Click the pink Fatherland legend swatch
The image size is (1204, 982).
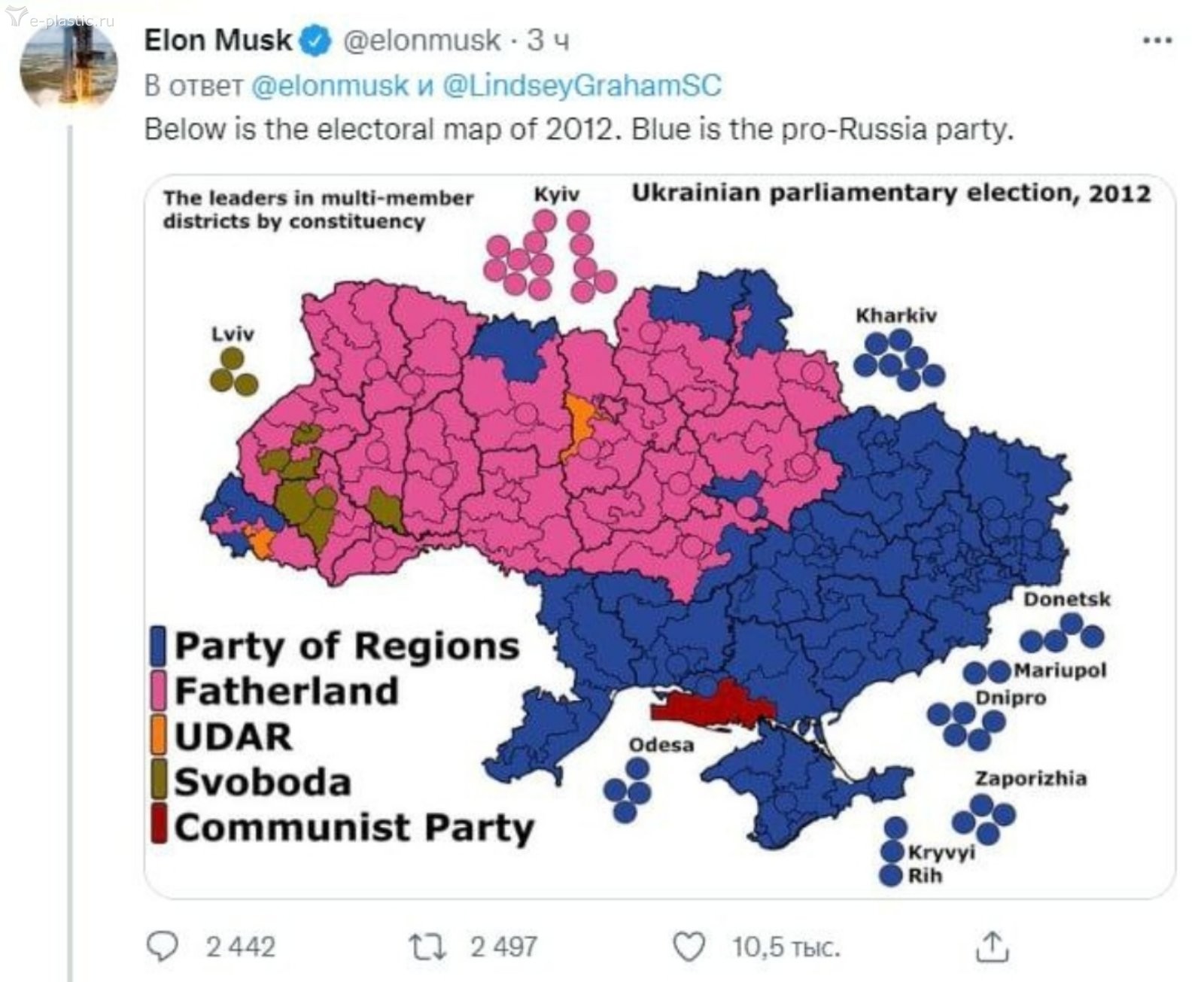[158, 692]
